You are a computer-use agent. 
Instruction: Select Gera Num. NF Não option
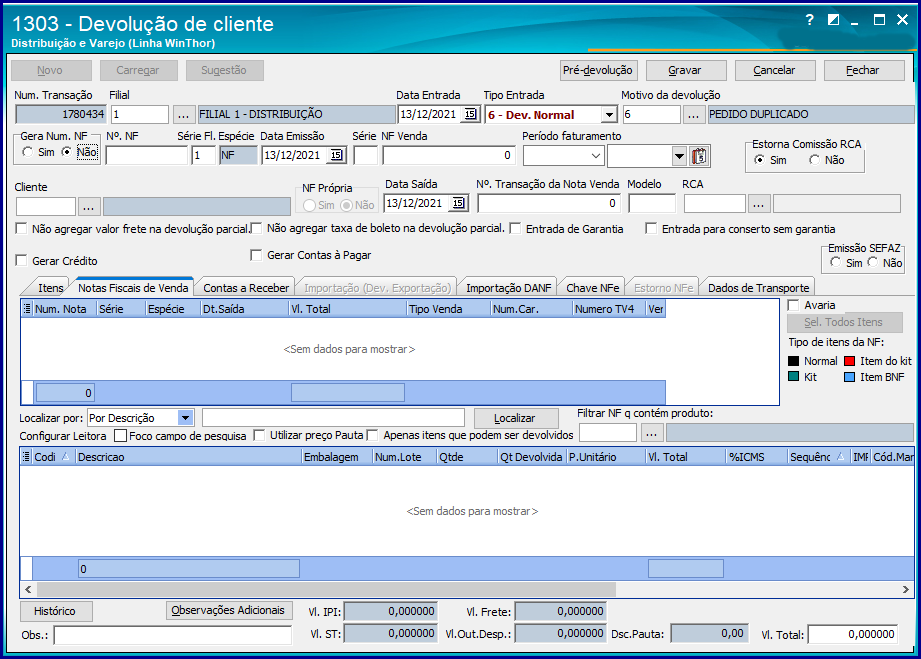tap(67, 152)
